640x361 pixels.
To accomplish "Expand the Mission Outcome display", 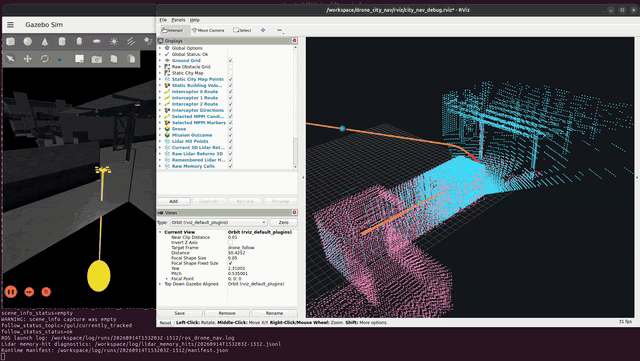I will [160, 135].
